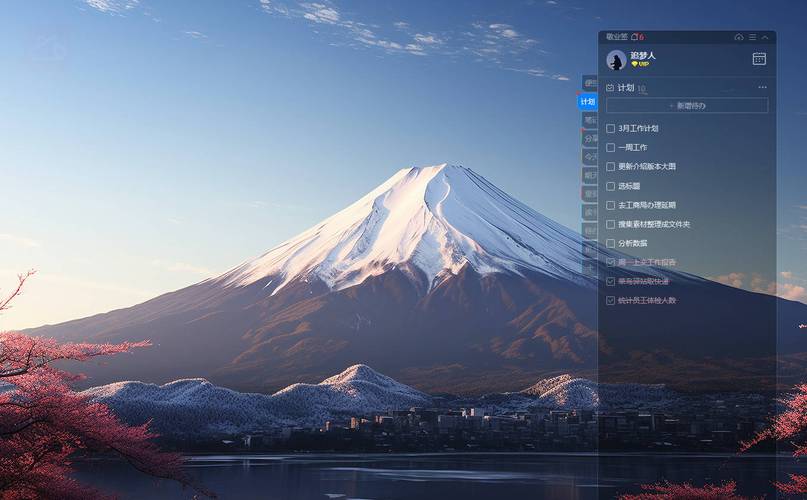Check the 3月工作计划 checkbox
The width and height of the screenshot is (807, 500).
pyautogui.click(x=611, y=129)
